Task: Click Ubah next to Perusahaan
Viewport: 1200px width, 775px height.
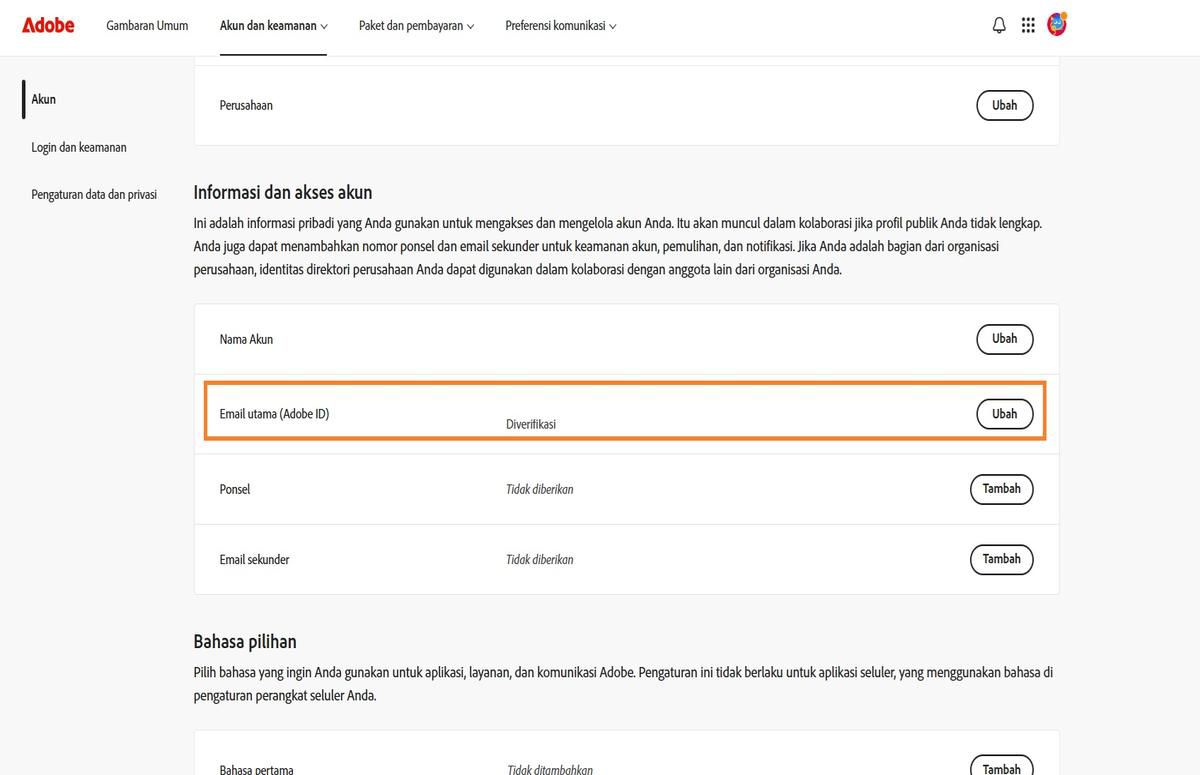Action: tap(1004, 104)
